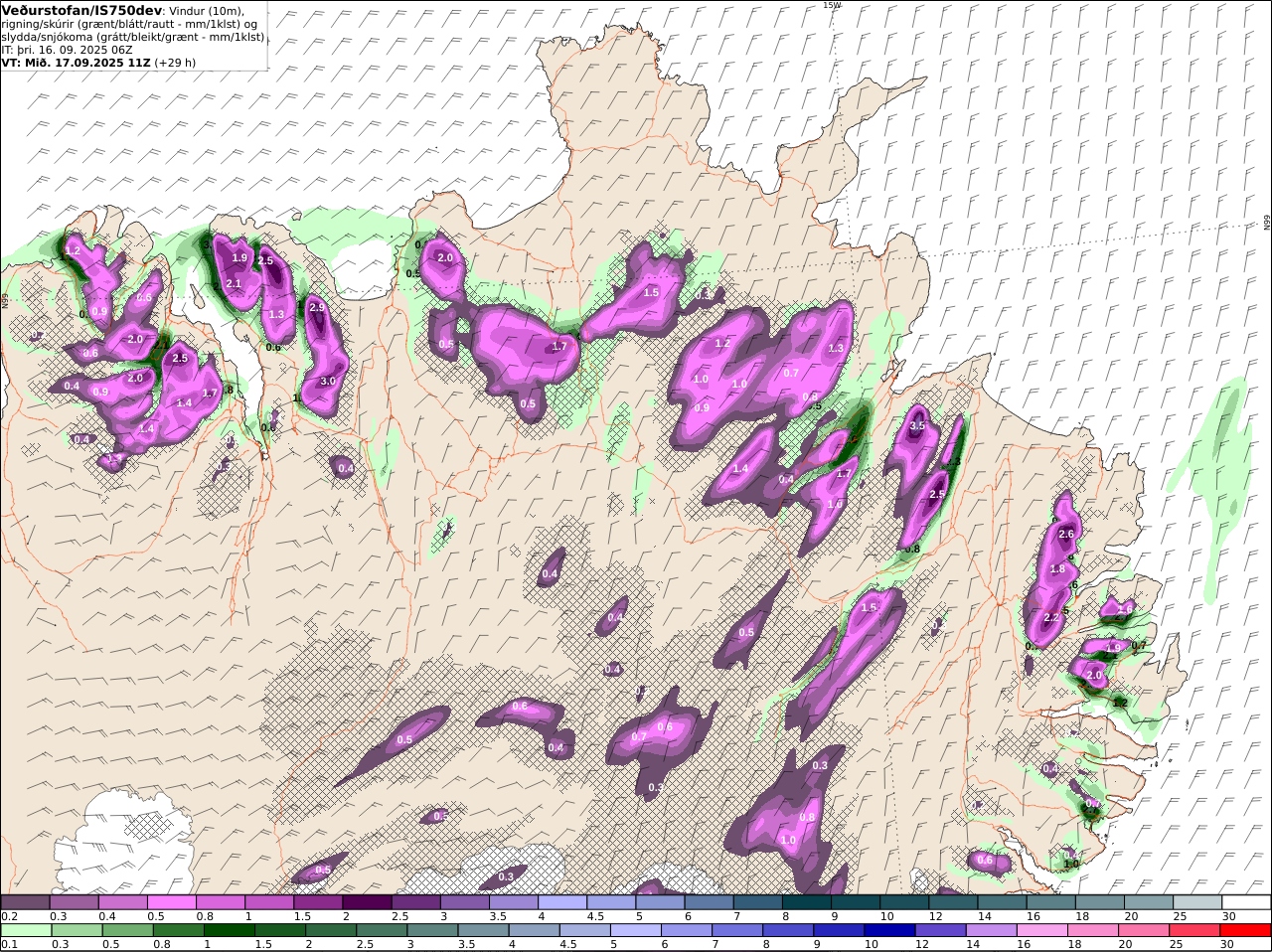This screenshot has width=1272, height=952.
Task: Click lower legend swatch labeled 0.1
Action: (26, 931)
